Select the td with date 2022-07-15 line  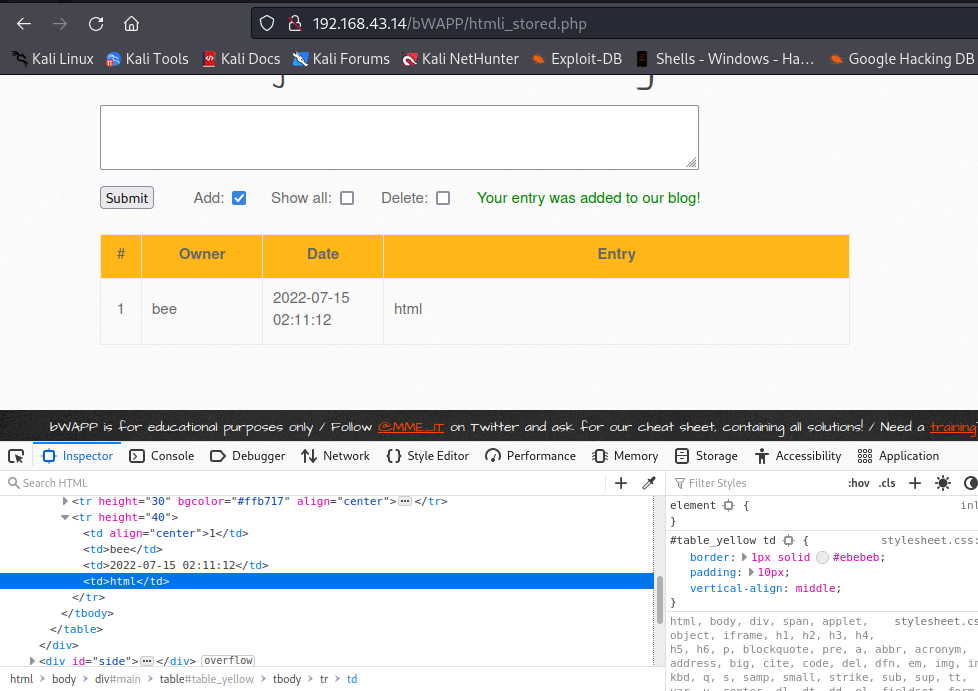click(x=327, y=565)
